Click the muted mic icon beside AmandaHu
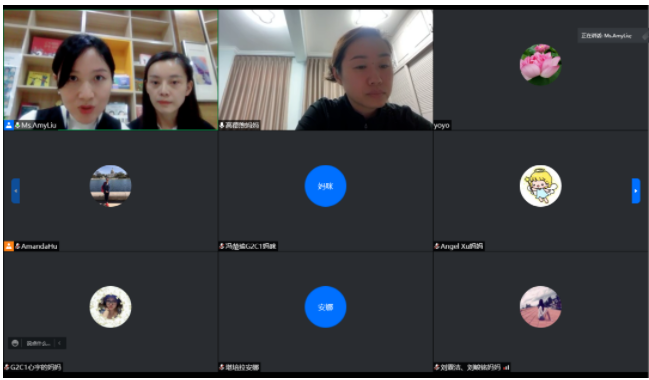This screenshot has height=380, width=649. (x=18, y=246)
